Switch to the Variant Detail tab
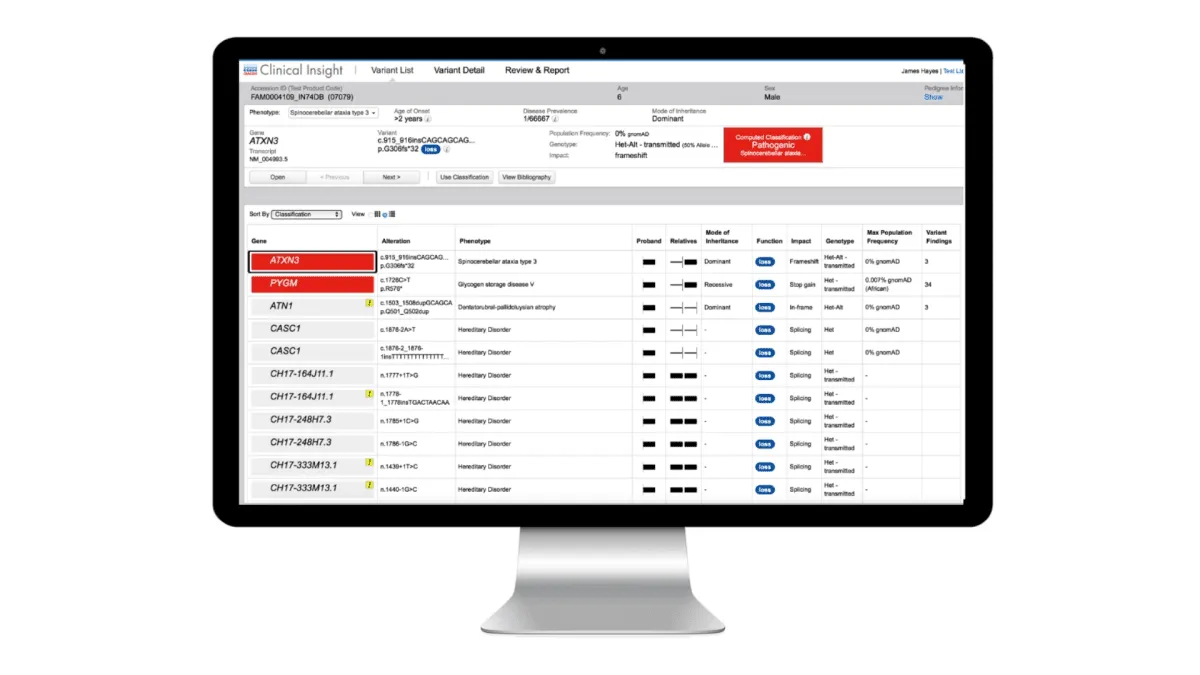1200x675 pixels. tap(459, 70)
